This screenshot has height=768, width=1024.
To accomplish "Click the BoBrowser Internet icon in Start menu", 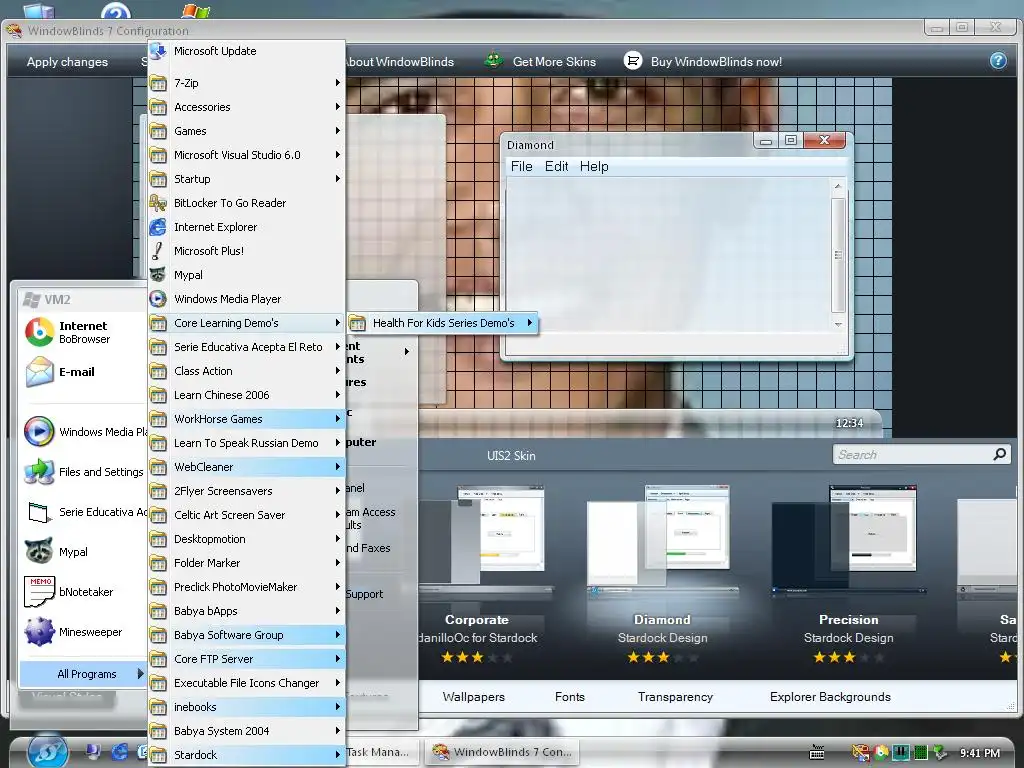I will (39, 332).
